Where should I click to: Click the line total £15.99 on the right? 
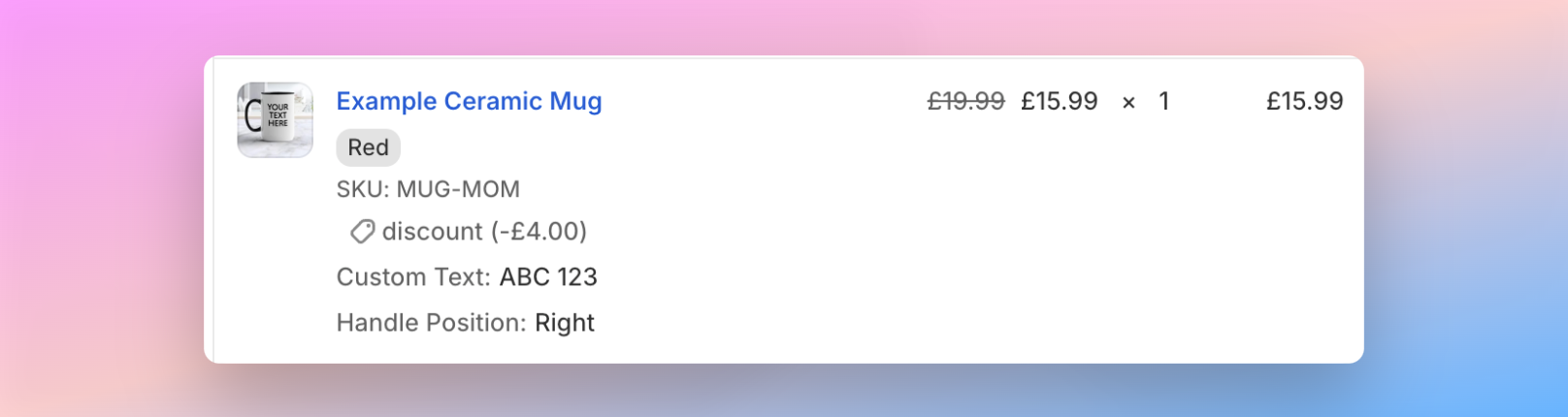click(1304, 101)
